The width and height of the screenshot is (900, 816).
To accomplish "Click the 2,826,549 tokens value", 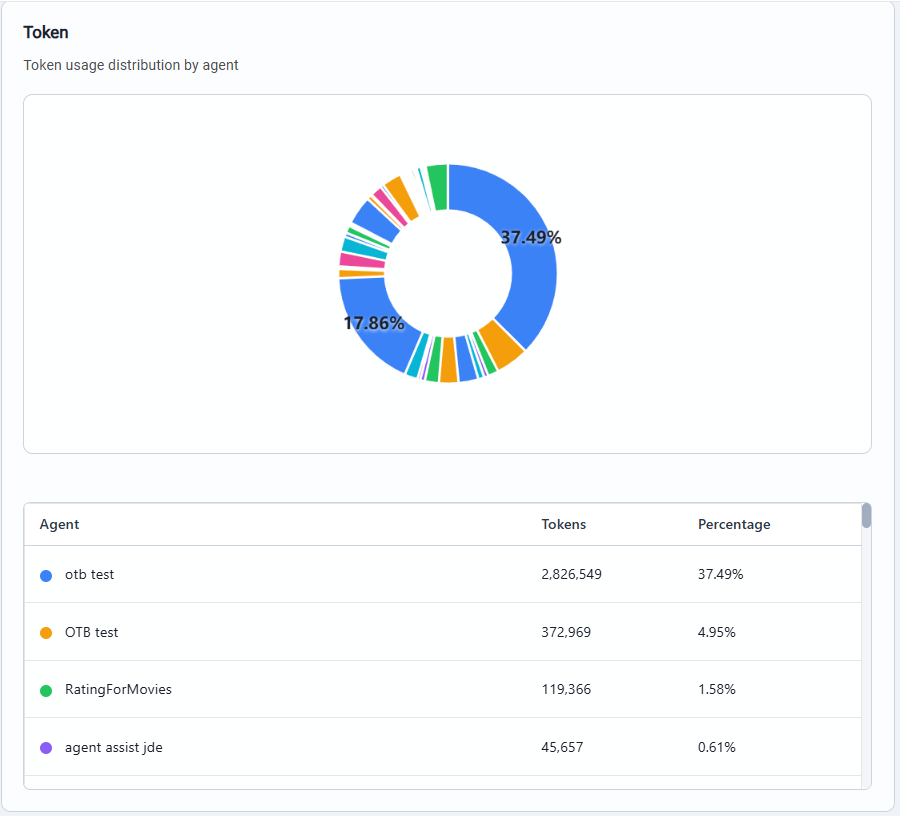I will (572, 574).
